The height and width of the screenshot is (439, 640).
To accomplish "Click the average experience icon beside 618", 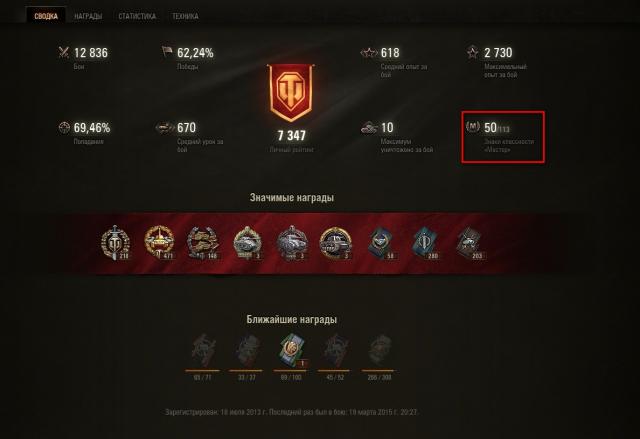I will tap(369, 52).
